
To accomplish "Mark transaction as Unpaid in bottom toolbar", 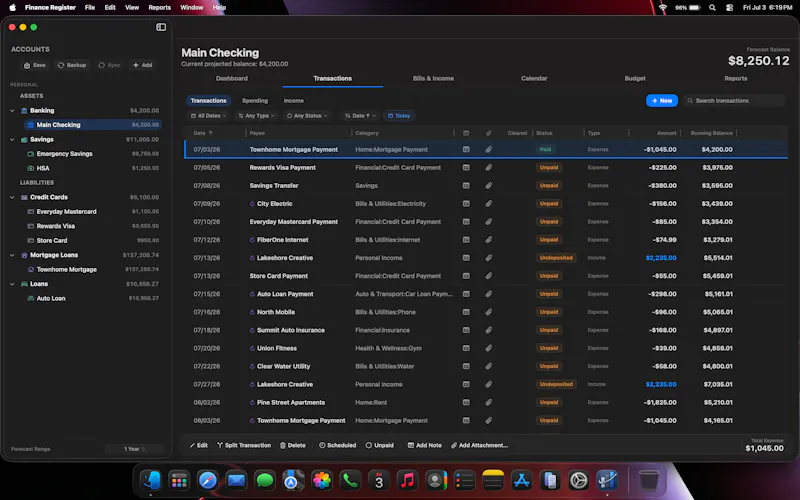I will 380,445.
